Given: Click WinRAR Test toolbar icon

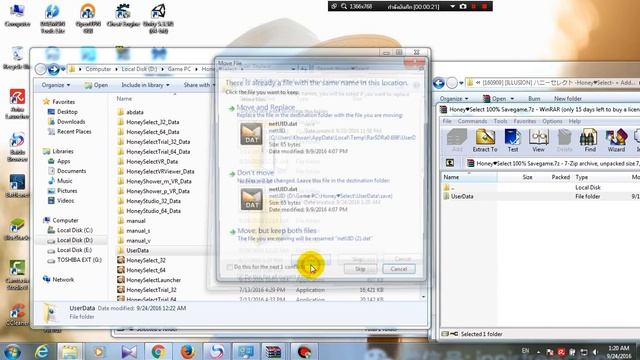Looking at the screenshot, I should pos(513,140).
